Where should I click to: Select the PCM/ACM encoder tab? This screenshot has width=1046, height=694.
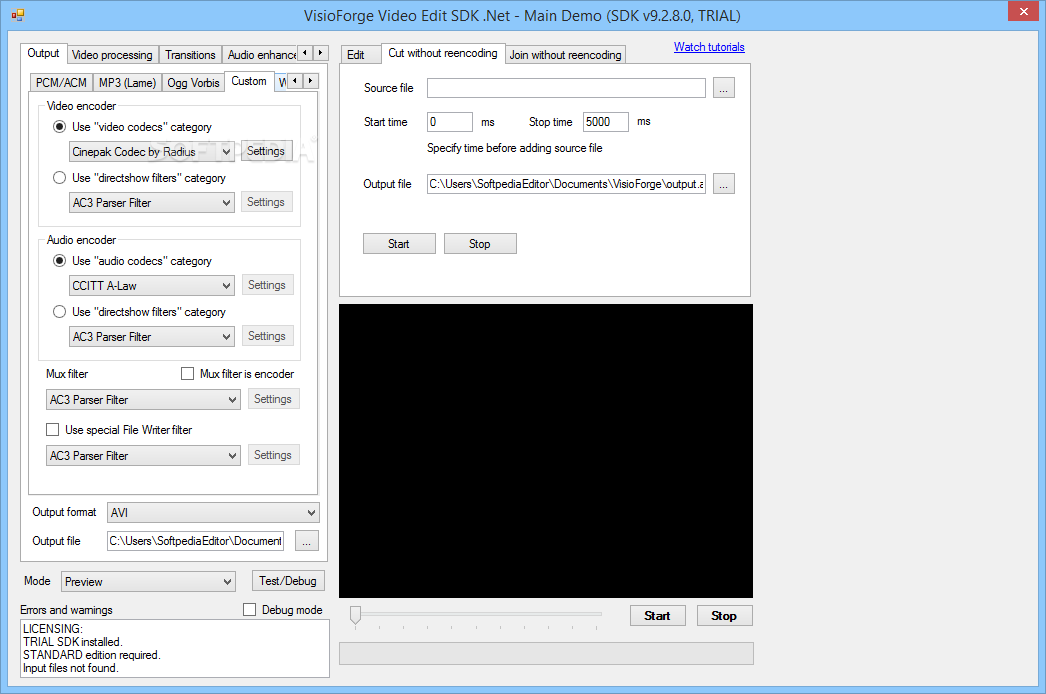pyautogui.click(x=61, y=83)
